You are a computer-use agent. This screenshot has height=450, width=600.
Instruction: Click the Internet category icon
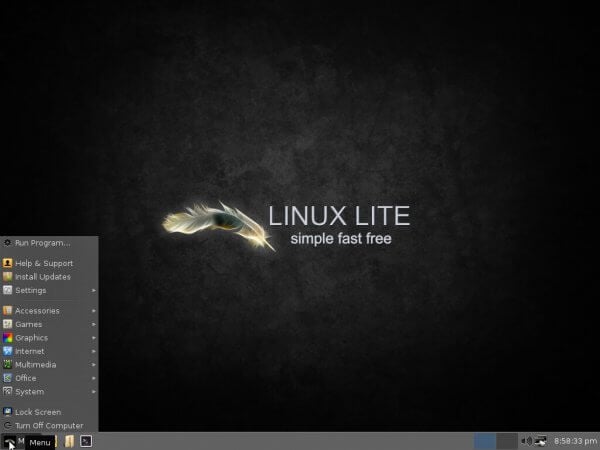8,351
